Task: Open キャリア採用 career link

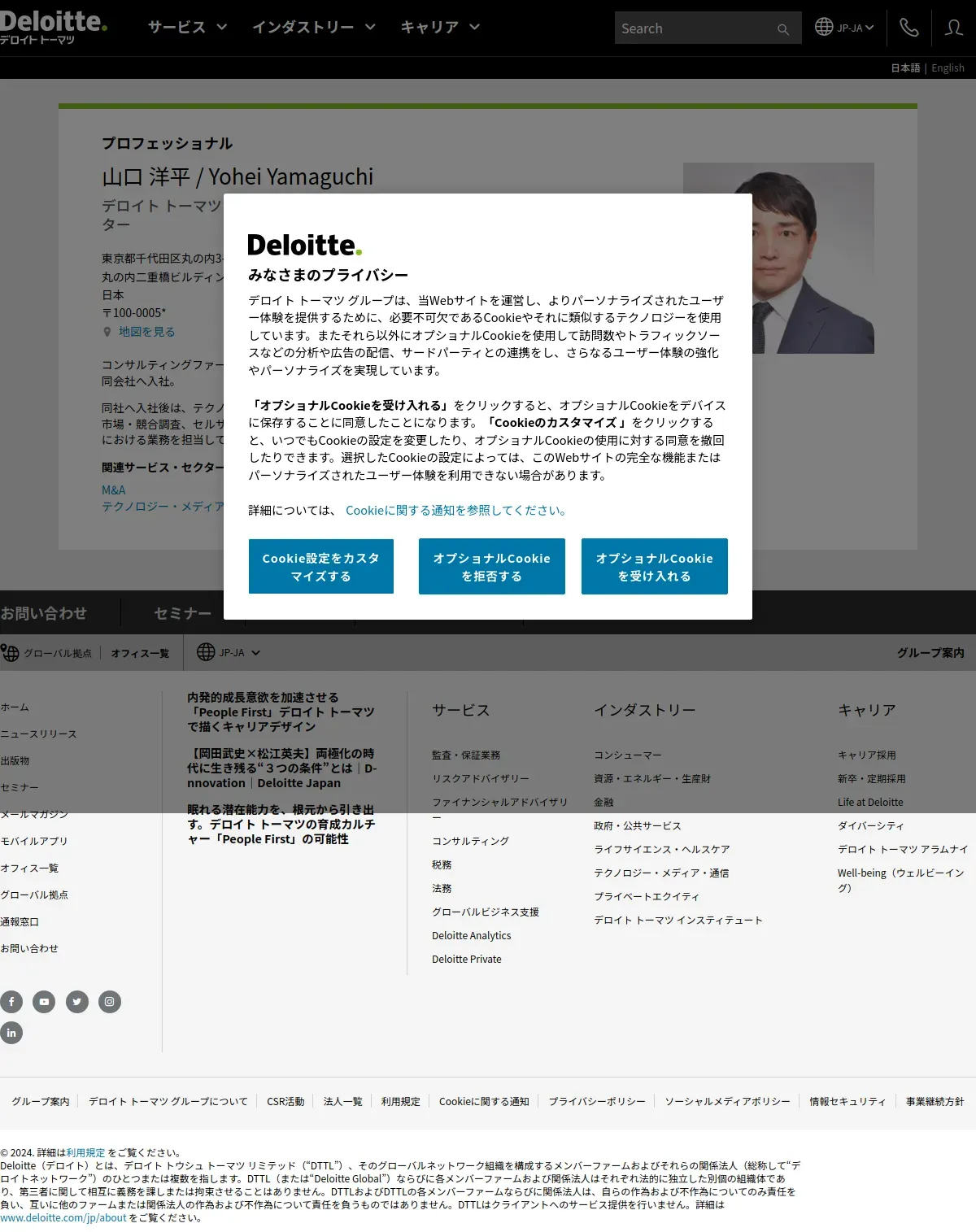Action: 867,755
